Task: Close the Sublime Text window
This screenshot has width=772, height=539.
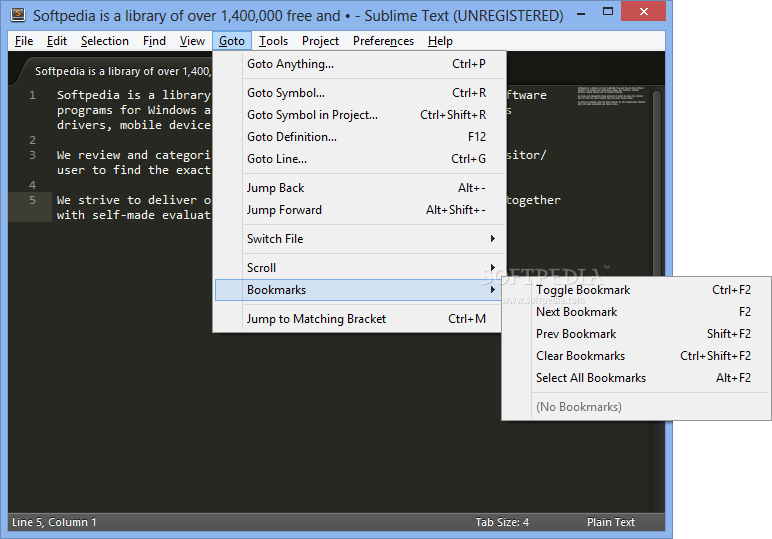Action: click(643, 11)
